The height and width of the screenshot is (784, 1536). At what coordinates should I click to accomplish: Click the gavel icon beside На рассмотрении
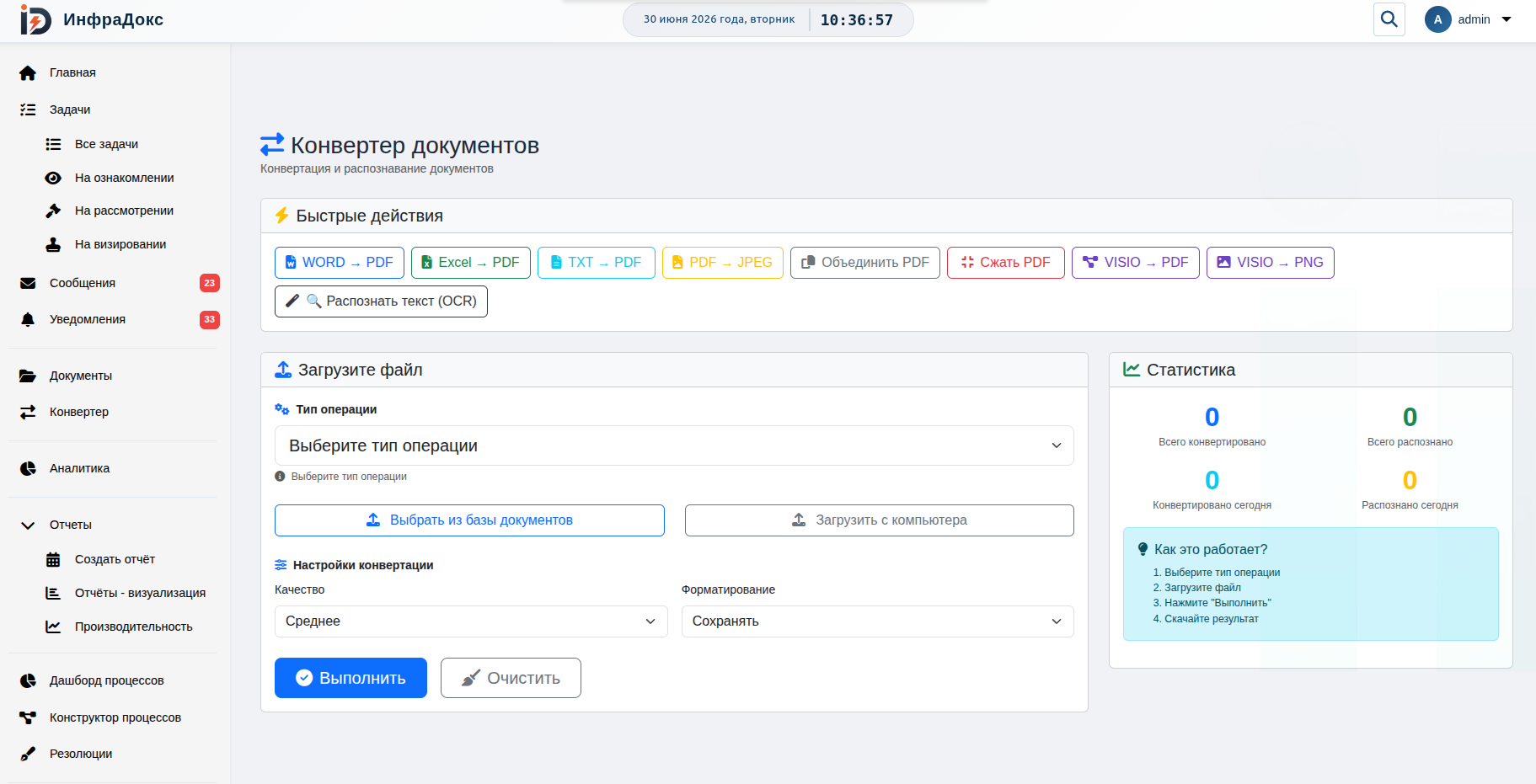point(53,211)
